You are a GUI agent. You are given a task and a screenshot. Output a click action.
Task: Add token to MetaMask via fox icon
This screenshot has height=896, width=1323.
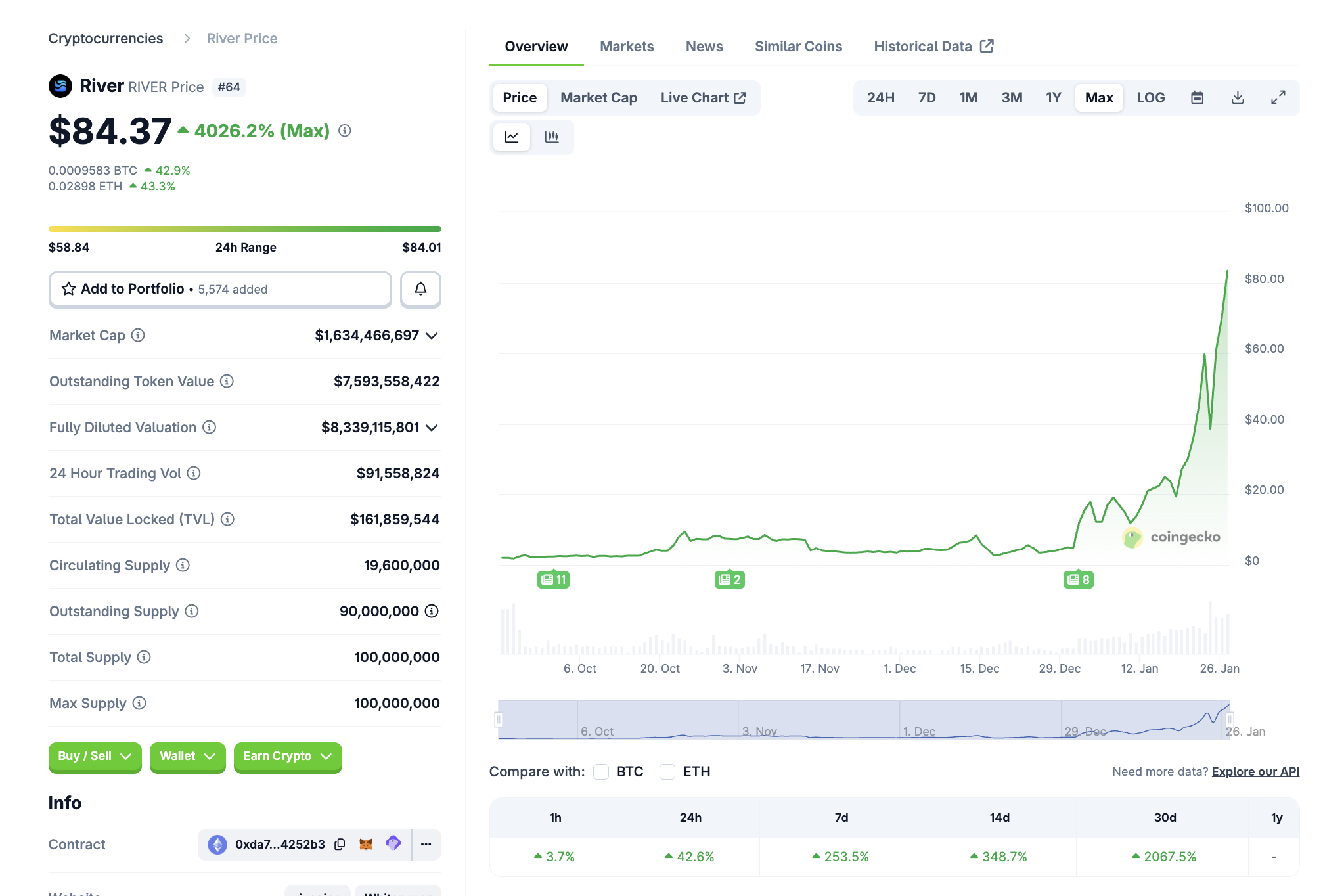(x=366, y=844)
